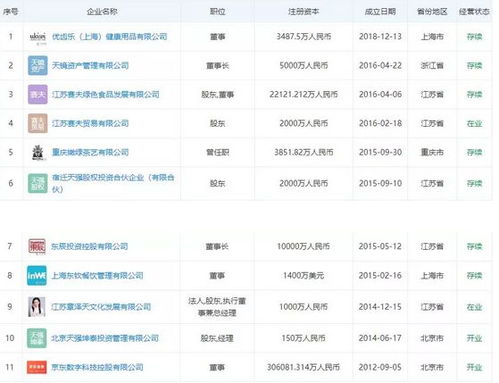Viewport: 499px width, 383px height.
Task: Open the row 9 Jiangsu culture company link
Action: (x=101, y=307)
